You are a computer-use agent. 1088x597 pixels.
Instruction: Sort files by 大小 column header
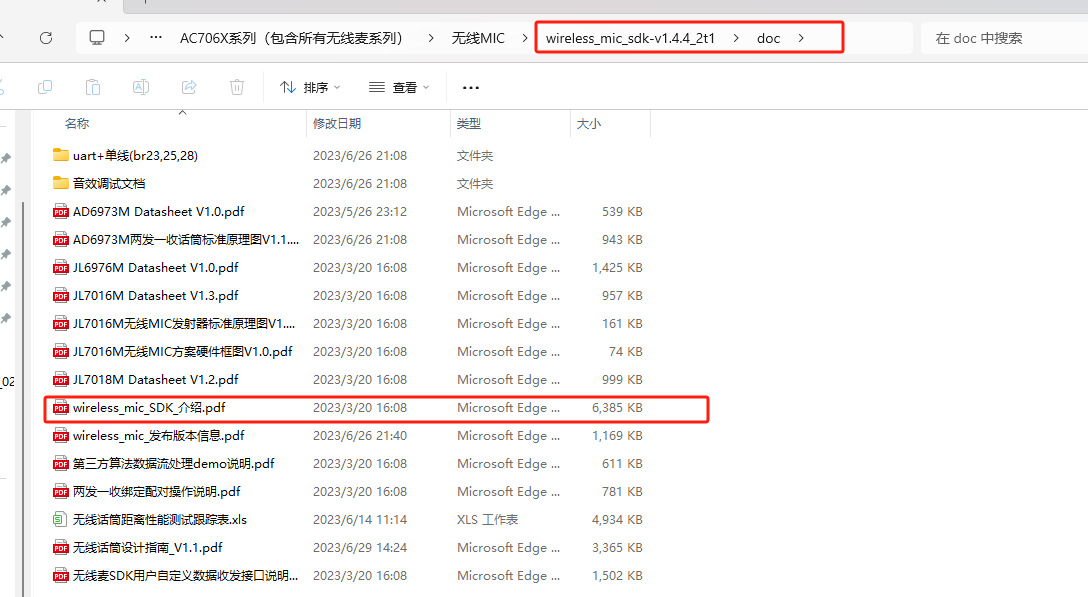589,124
